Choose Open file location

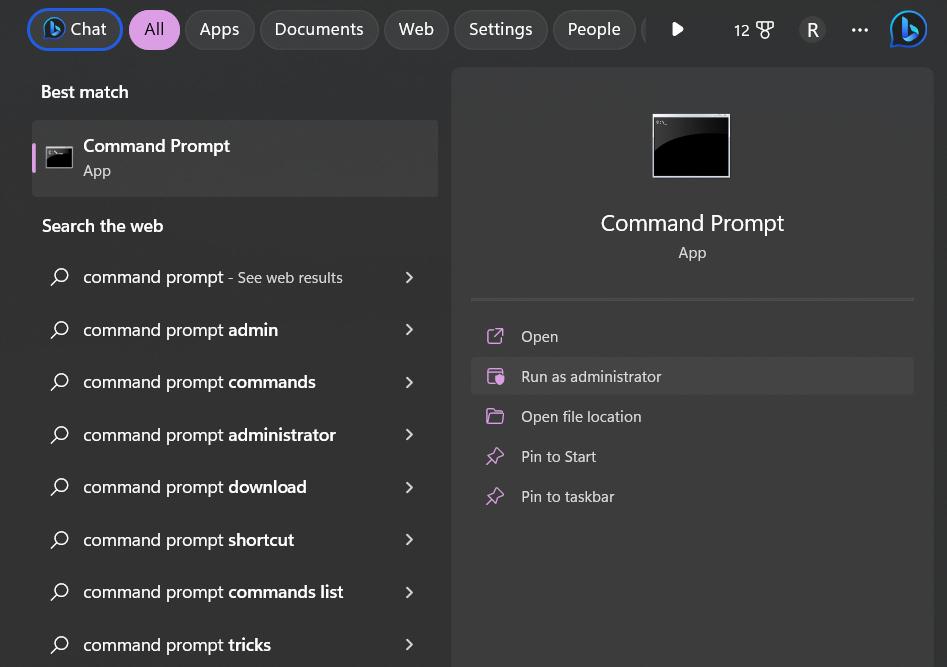tap(692, 416)
